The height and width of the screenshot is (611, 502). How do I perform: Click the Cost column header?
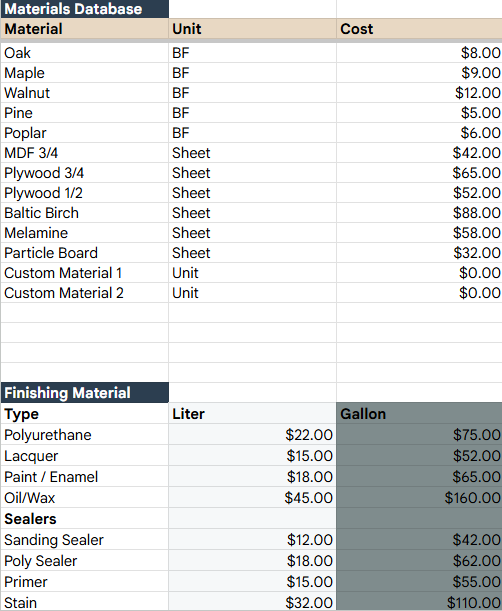(x=419, y=29)
